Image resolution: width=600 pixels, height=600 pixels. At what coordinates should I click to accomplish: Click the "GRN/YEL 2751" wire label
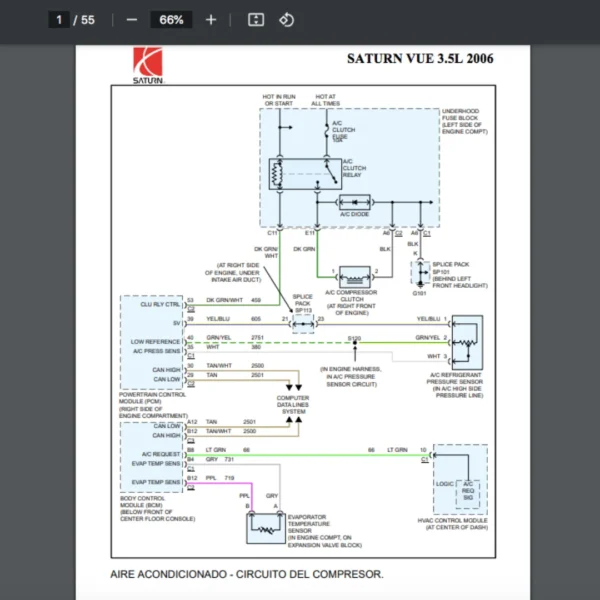coord(235,338)
